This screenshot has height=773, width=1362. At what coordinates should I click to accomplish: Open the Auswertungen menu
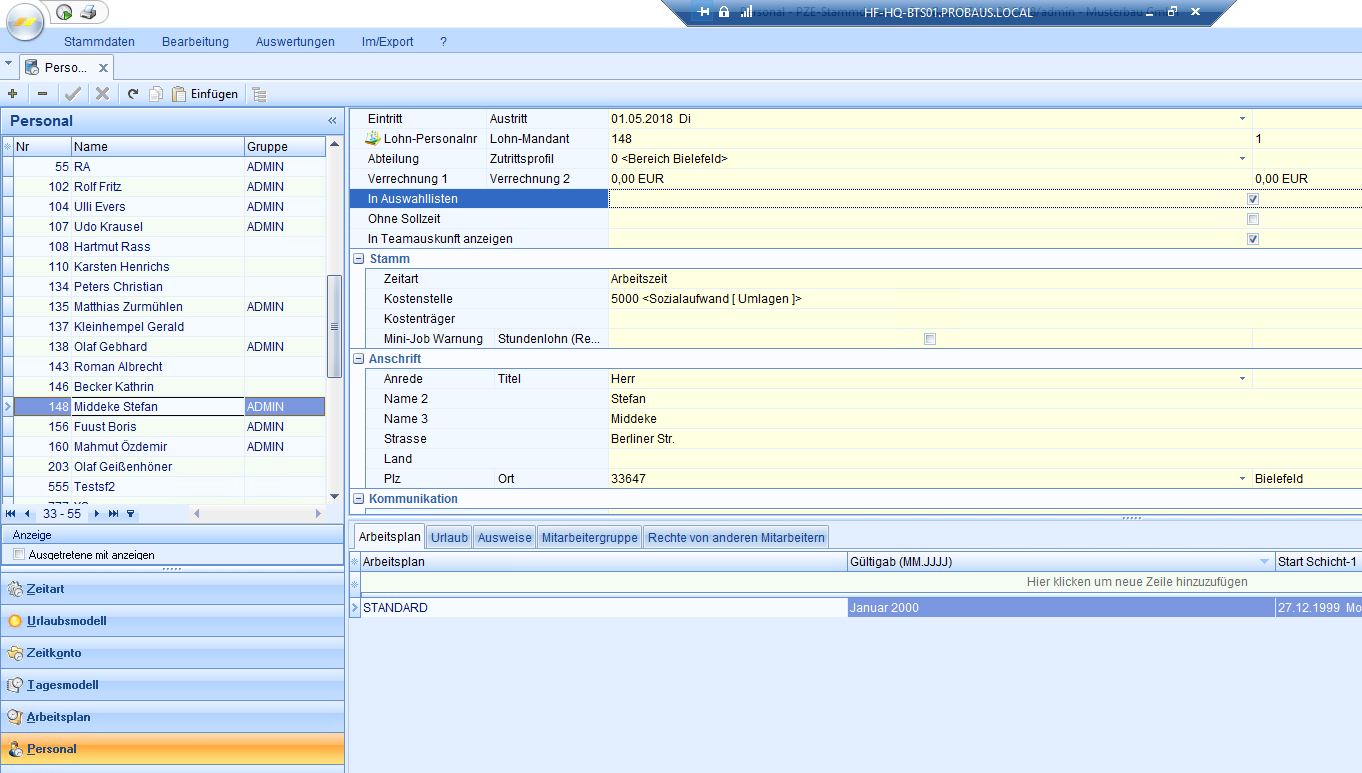tap(295, 42)
